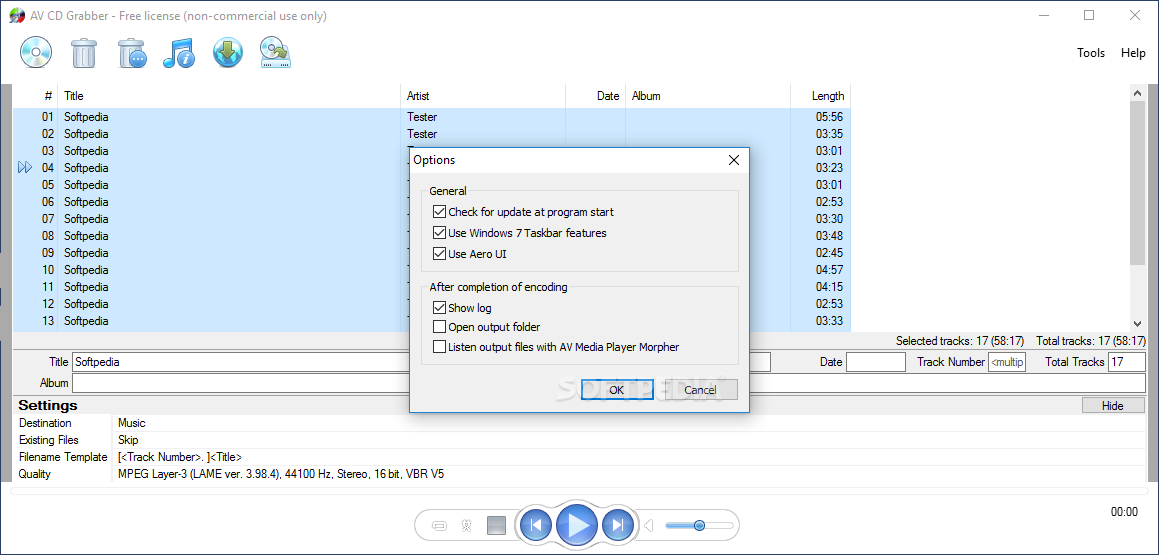
Task: Enable Listen output files with AV Media Player Morpher
Action: [440, 347]
